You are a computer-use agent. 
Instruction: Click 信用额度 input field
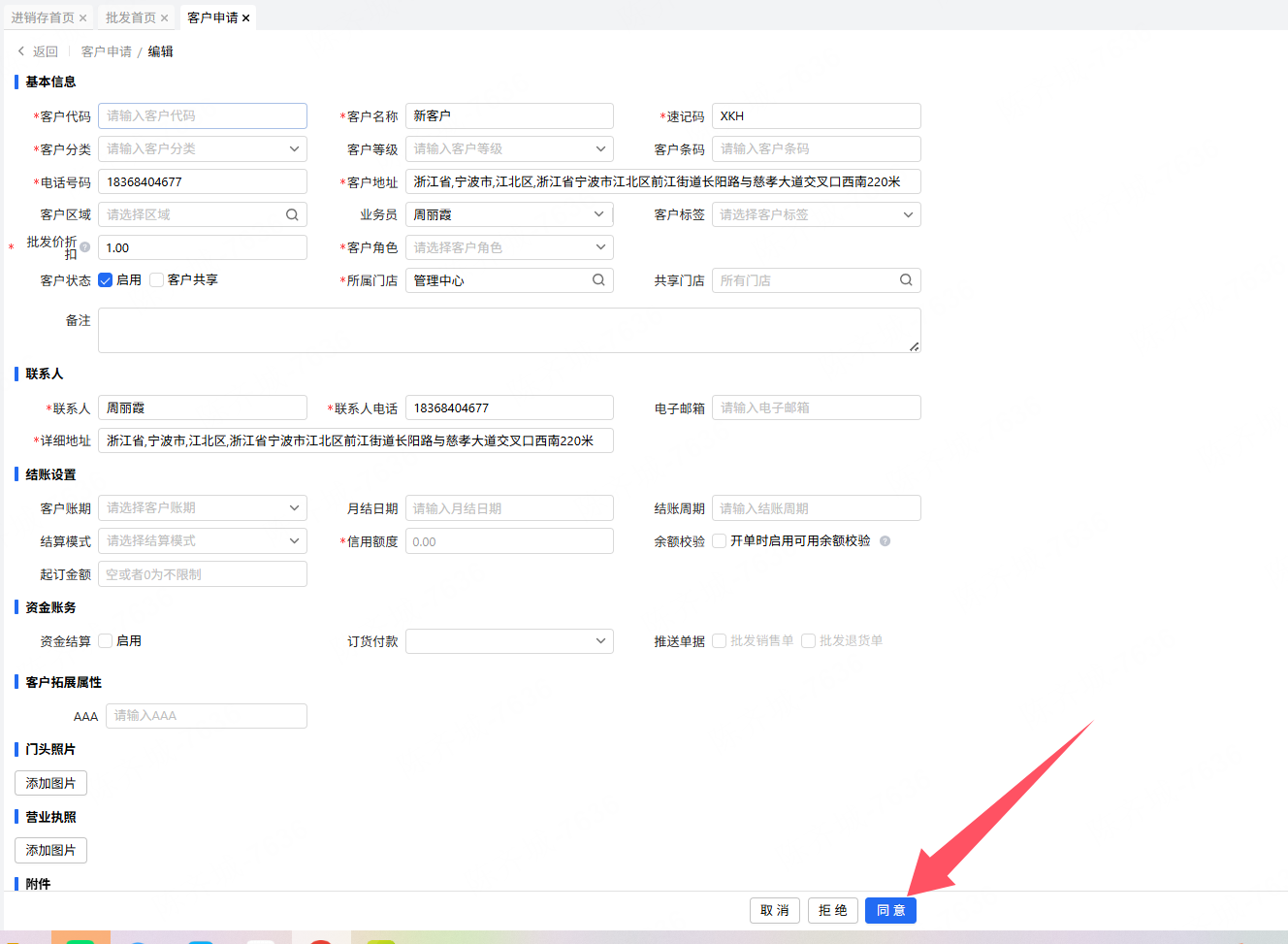(x=509, y=540)
